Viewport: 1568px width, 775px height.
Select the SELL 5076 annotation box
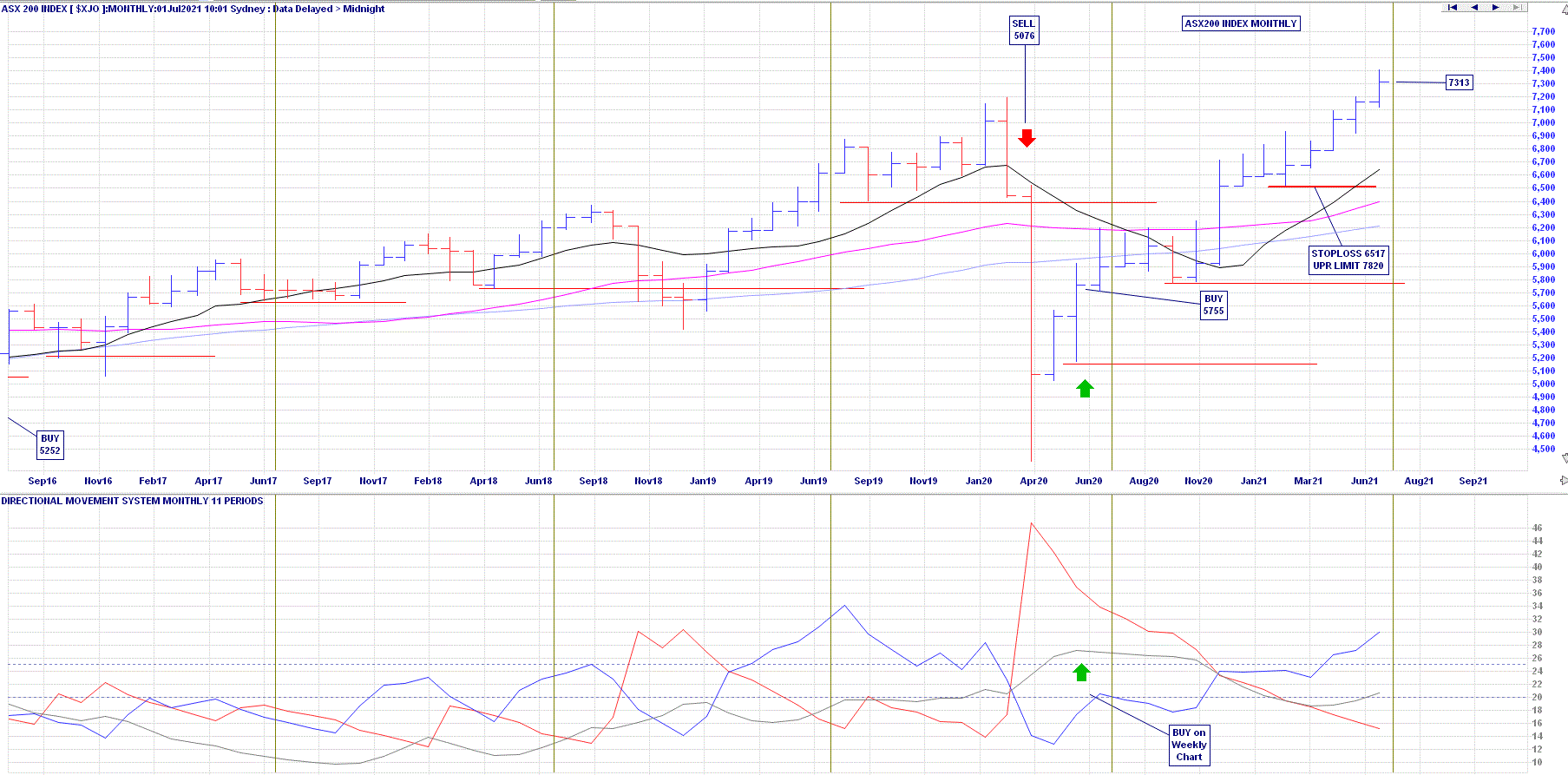(1024, 30)
